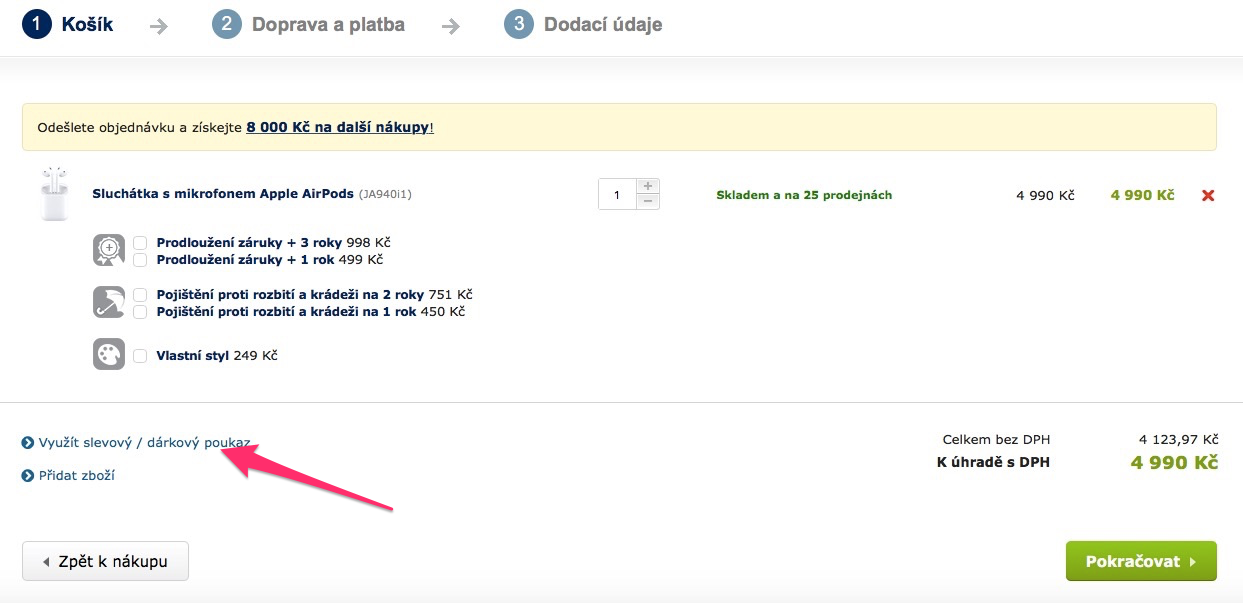The image size is (1243, 603).
Task: Select the Košík step
Action: [86, 24]
